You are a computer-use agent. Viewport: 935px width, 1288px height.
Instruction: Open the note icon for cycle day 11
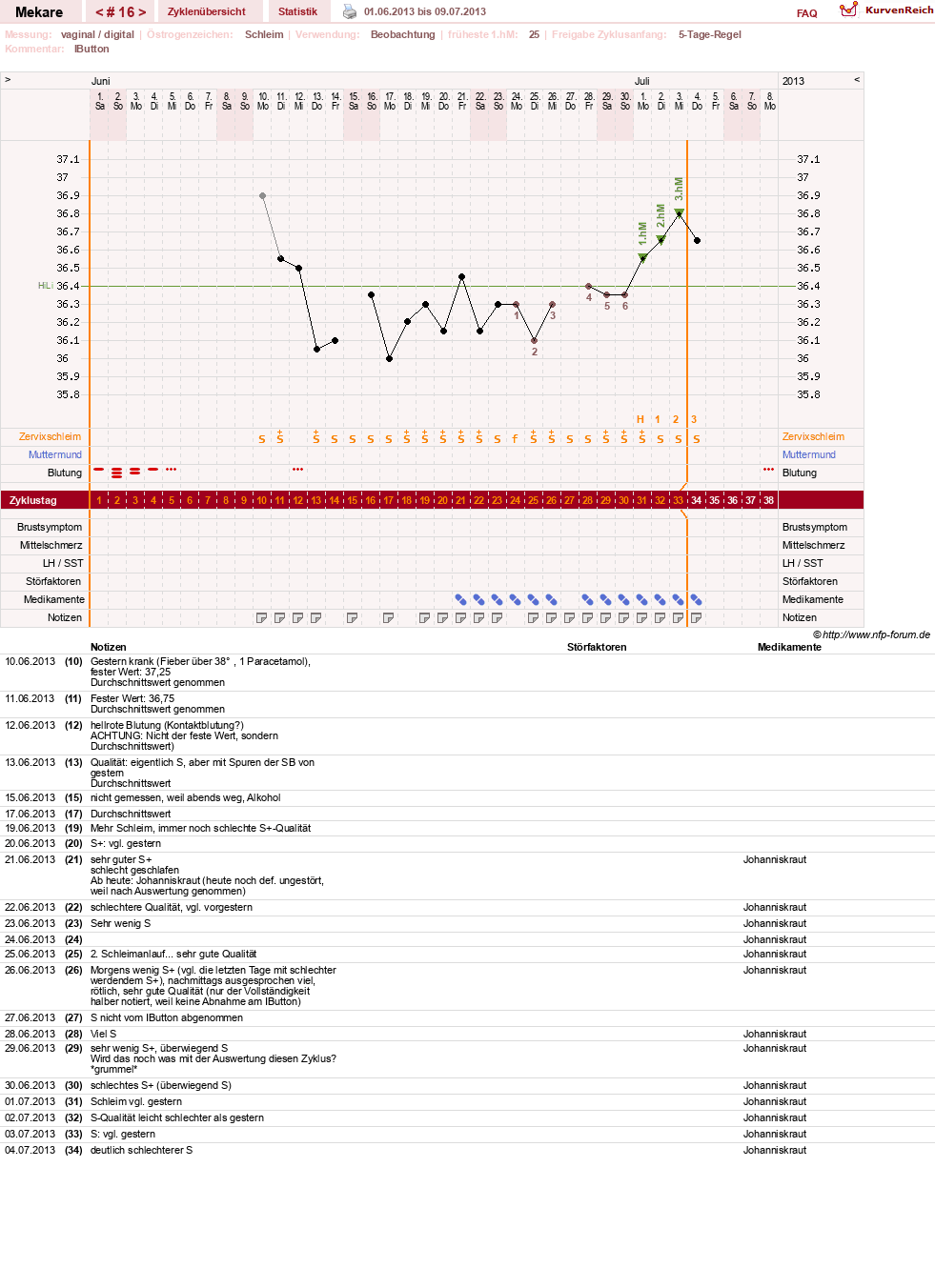280,618
